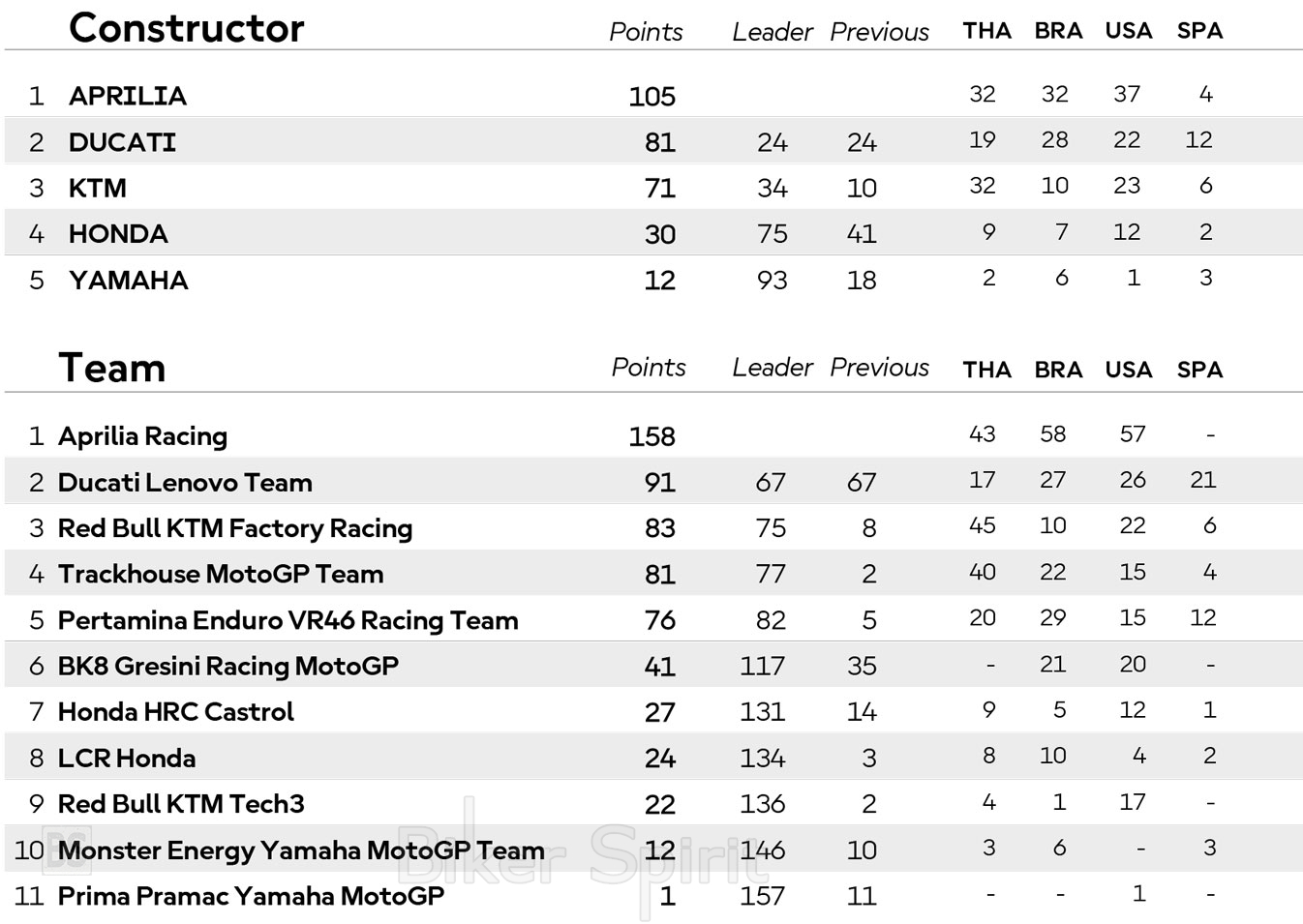The height and width of the screenshot is (924, 1303).
Task: Click the HONDA constructor name
Action: point(118,234)
